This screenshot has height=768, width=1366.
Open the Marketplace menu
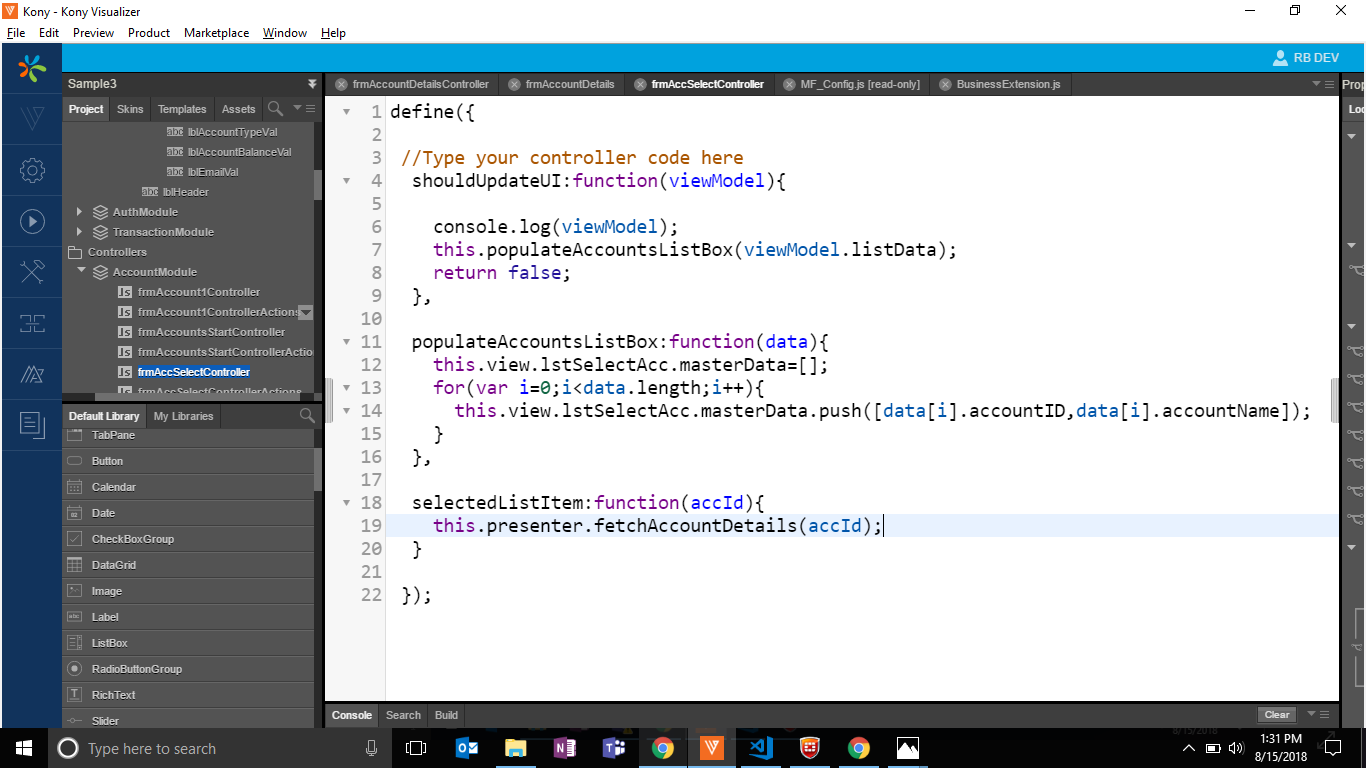(x=216, y=33)
